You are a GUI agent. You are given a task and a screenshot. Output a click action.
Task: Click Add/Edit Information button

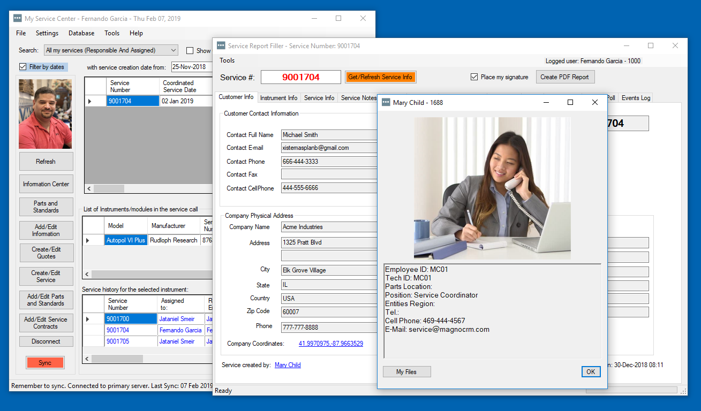coord(46,230)
